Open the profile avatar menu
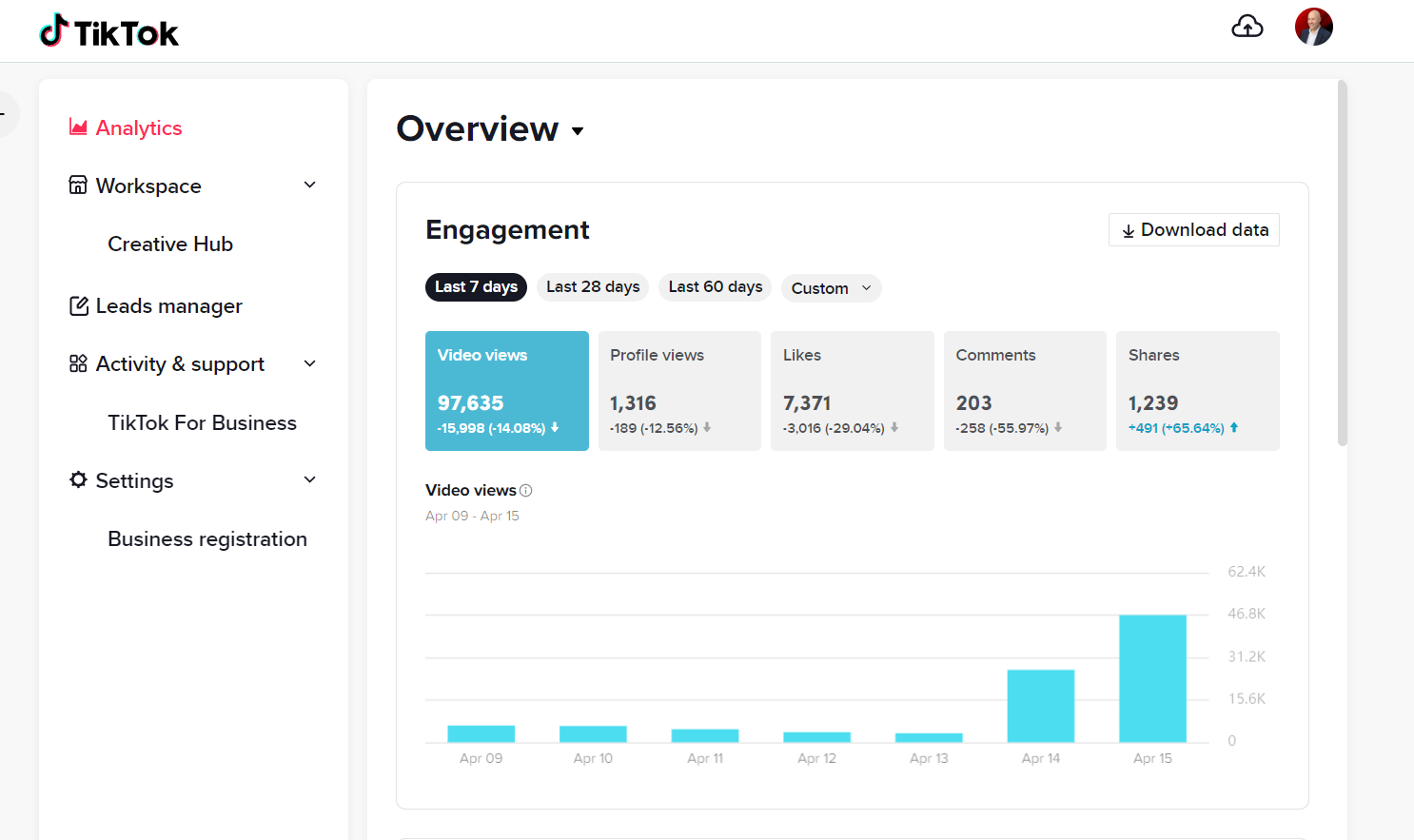Image resolution: width=1414 pixels, height=840 pixels. 1313,27
